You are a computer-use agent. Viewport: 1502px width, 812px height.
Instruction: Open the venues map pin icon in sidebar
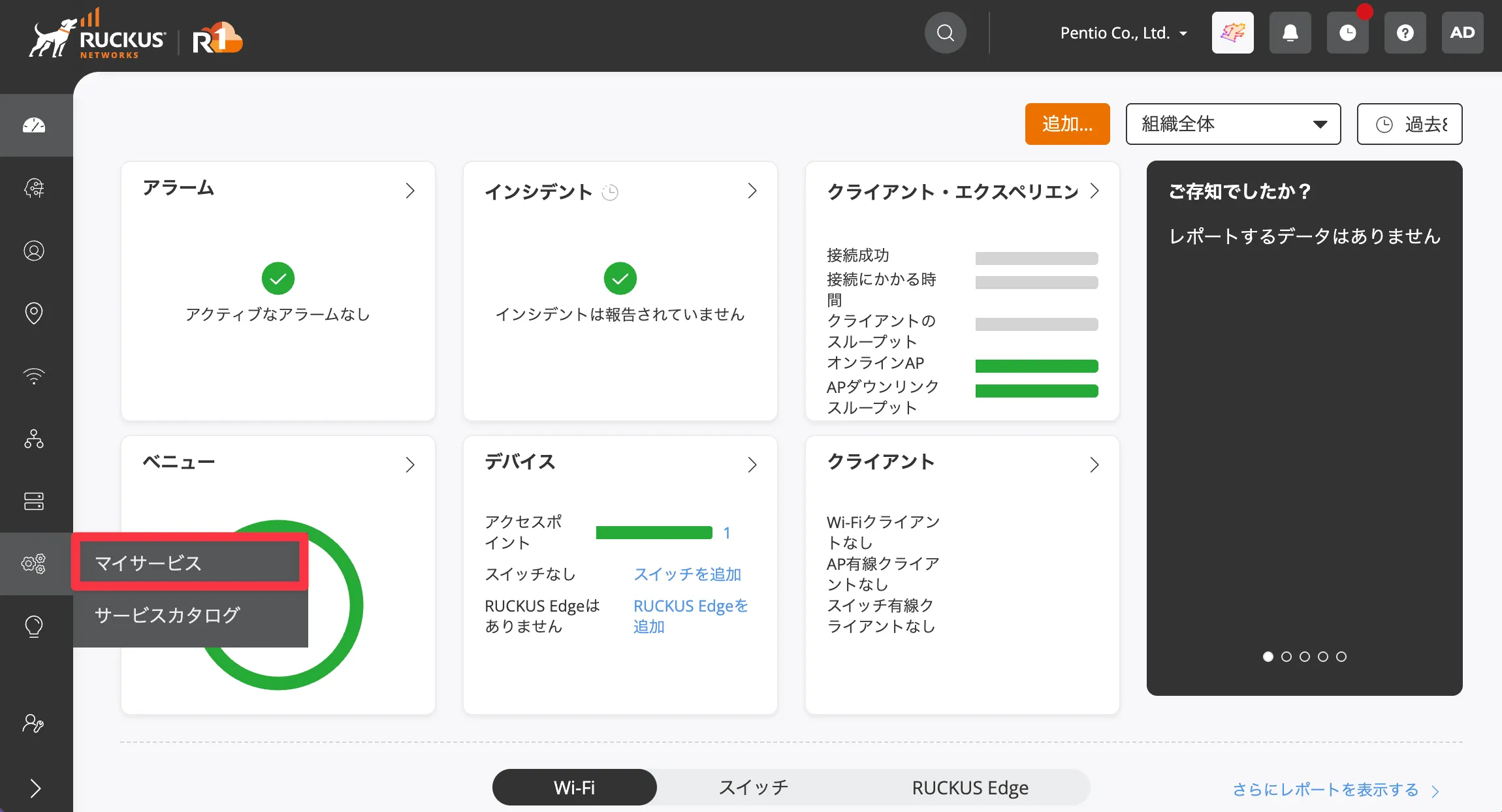[34, 313]
